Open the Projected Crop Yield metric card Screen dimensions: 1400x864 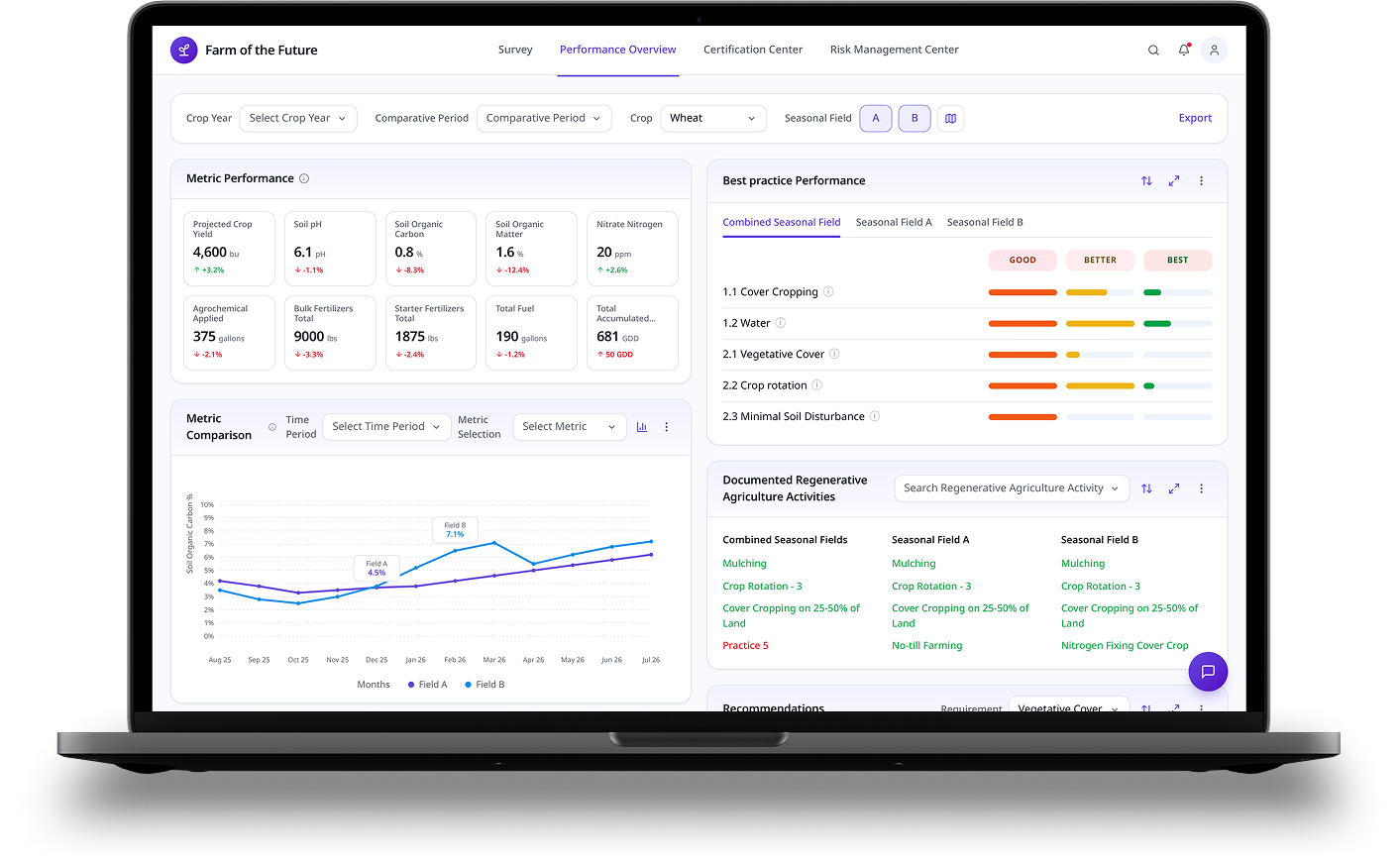(229, 249)
